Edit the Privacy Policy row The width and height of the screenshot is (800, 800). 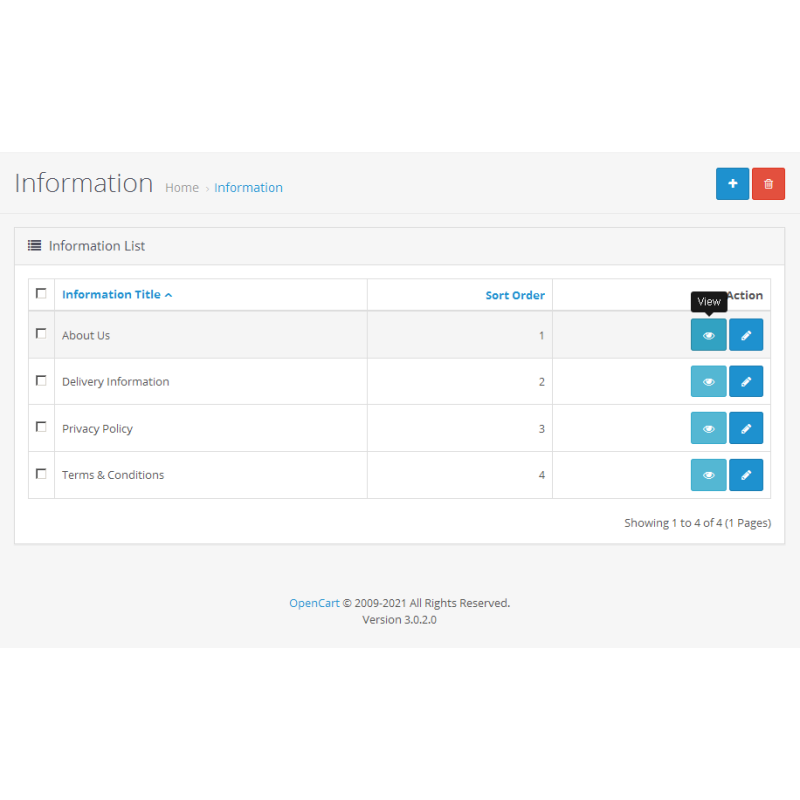(746, 428)
